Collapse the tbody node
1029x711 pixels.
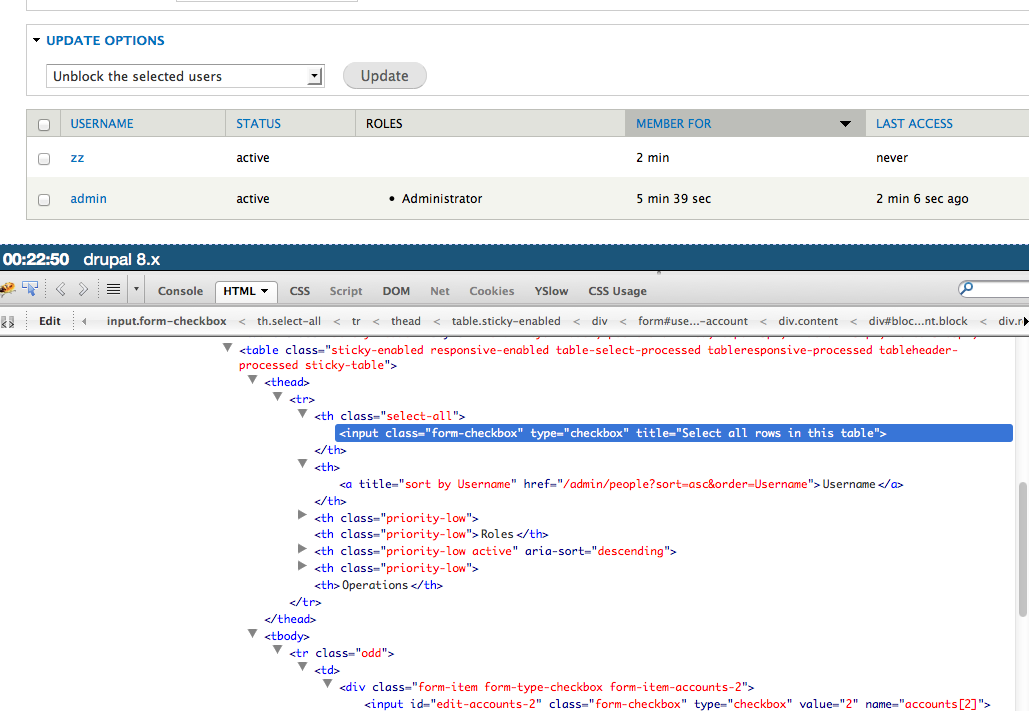tap(252, 634)
